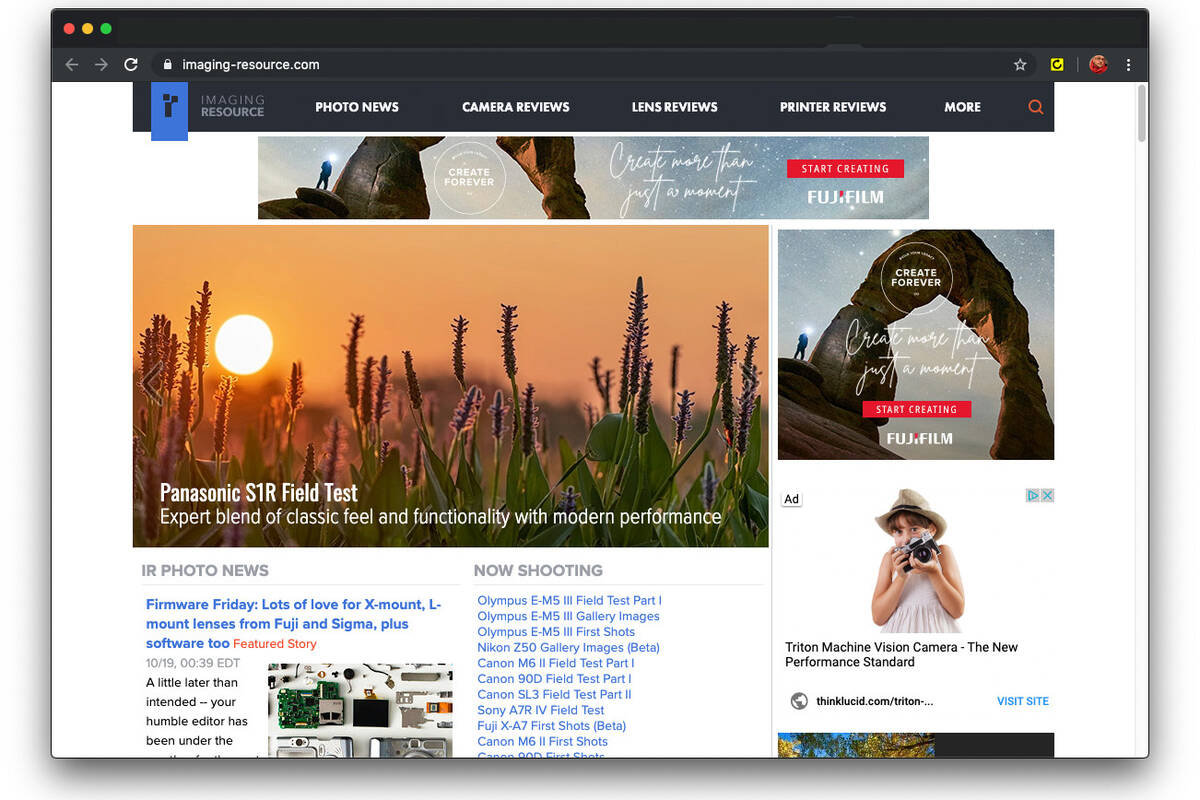
Task: Click the yellow extension icon in toolbar
Action: point(1057,65)
